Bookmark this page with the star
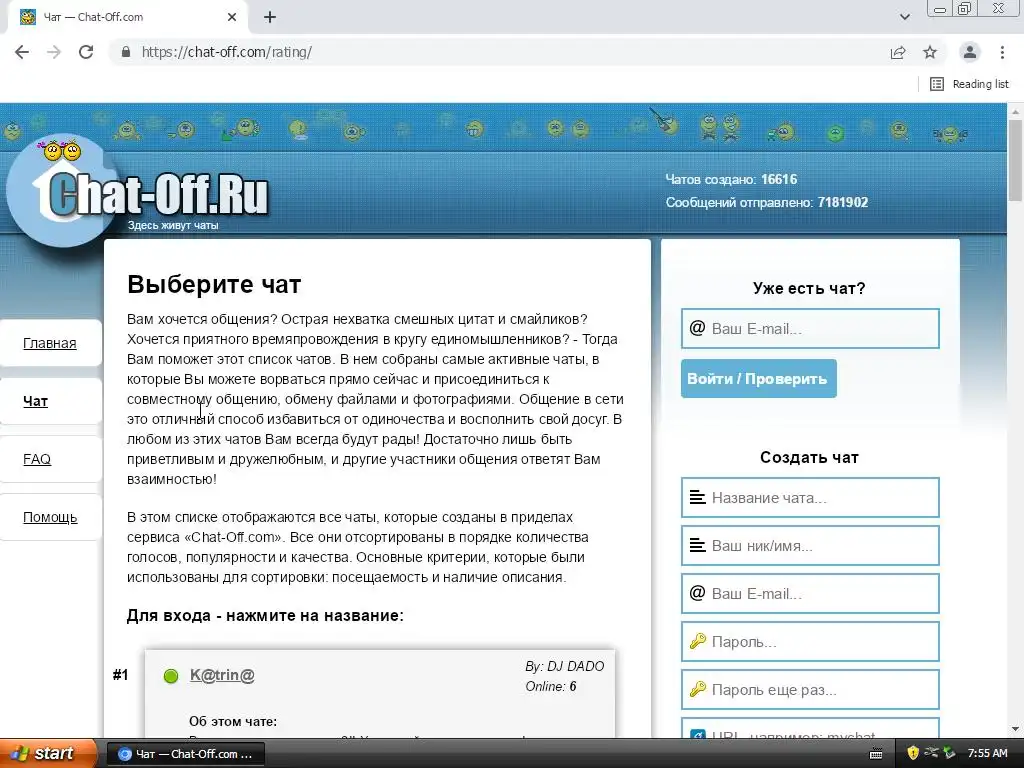 point(930,52)
